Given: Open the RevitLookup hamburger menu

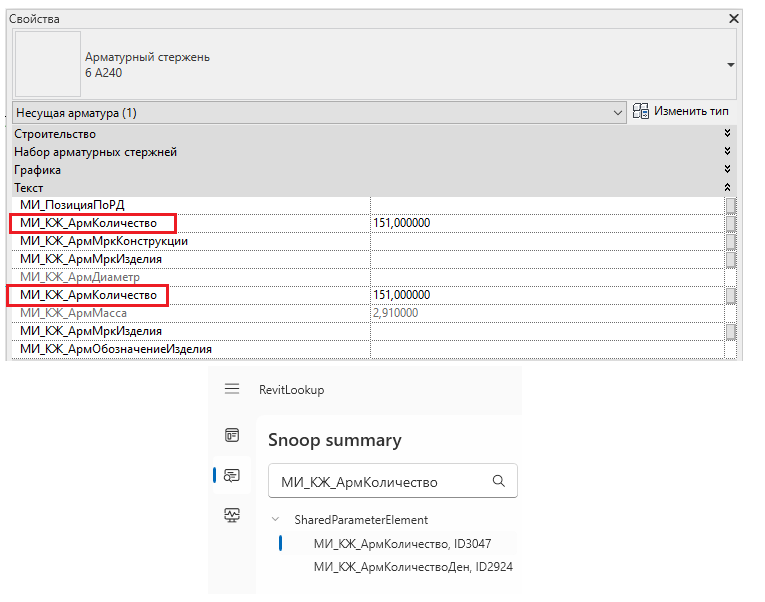Looking at the screenshot, I should (x=232, y=389).
